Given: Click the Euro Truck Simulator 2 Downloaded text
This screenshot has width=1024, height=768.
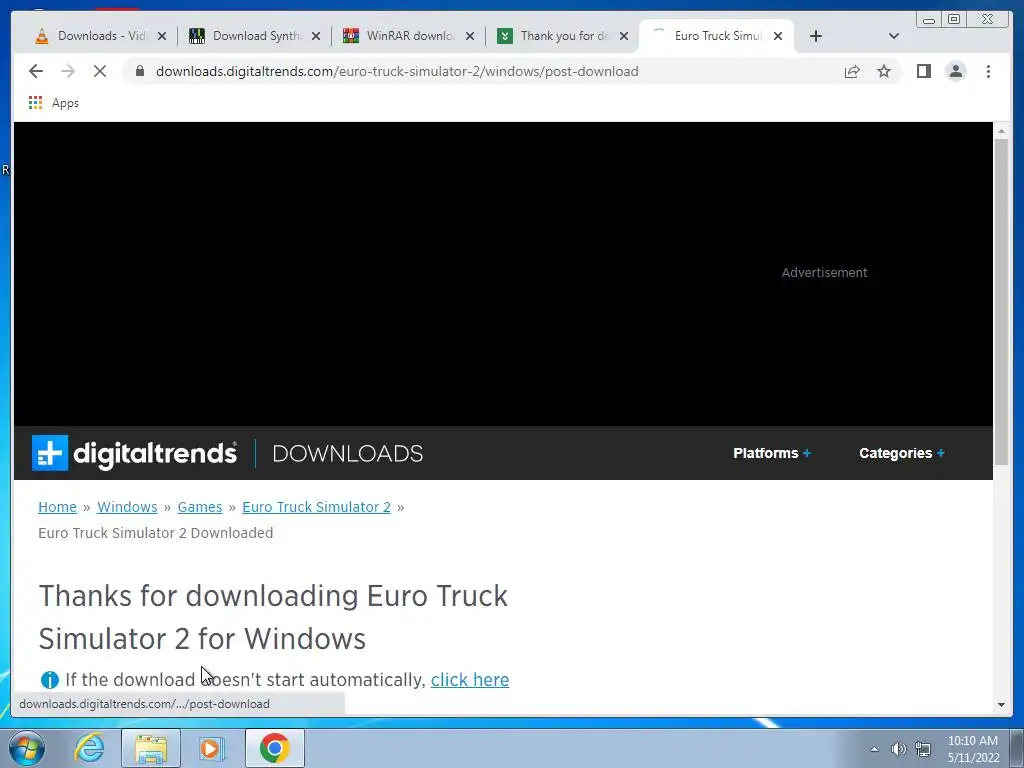Looking at the screenshot, I should pyautogui.click(x=155, y=533).
